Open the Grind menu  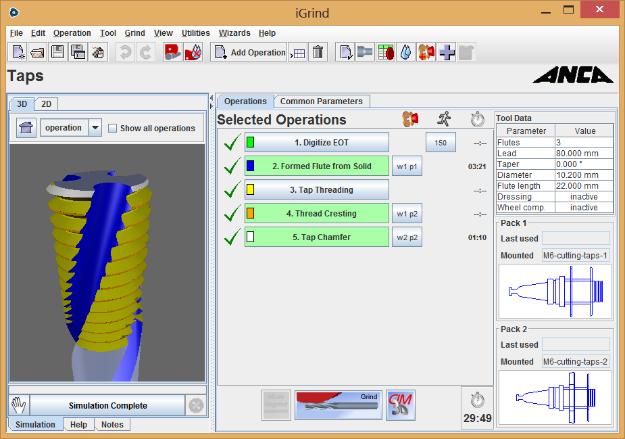pyautogui.click(x=135, y=33)
